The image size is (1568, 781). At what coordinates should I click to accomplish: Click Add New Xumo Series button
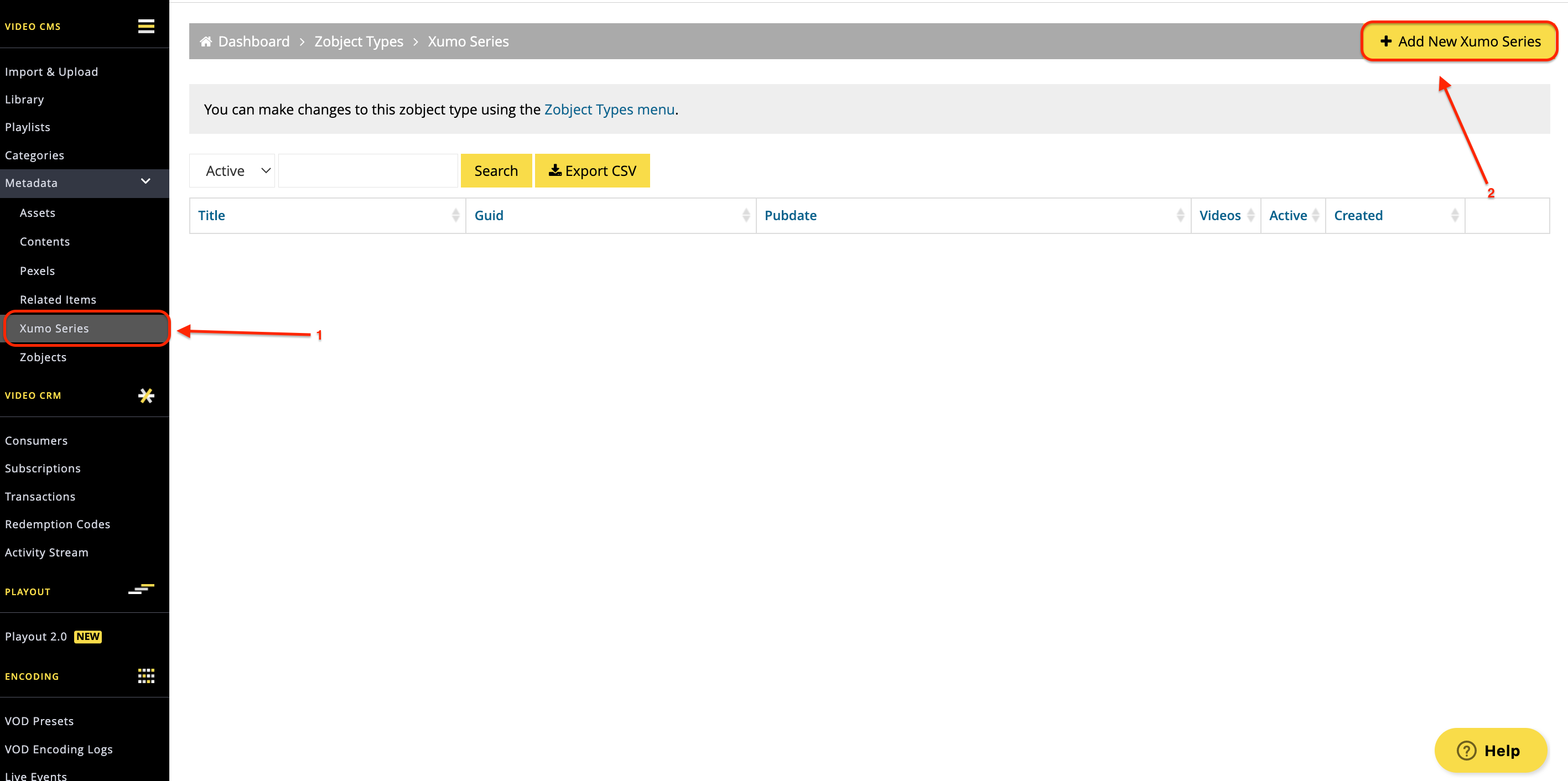click(x=1460, y=41)
